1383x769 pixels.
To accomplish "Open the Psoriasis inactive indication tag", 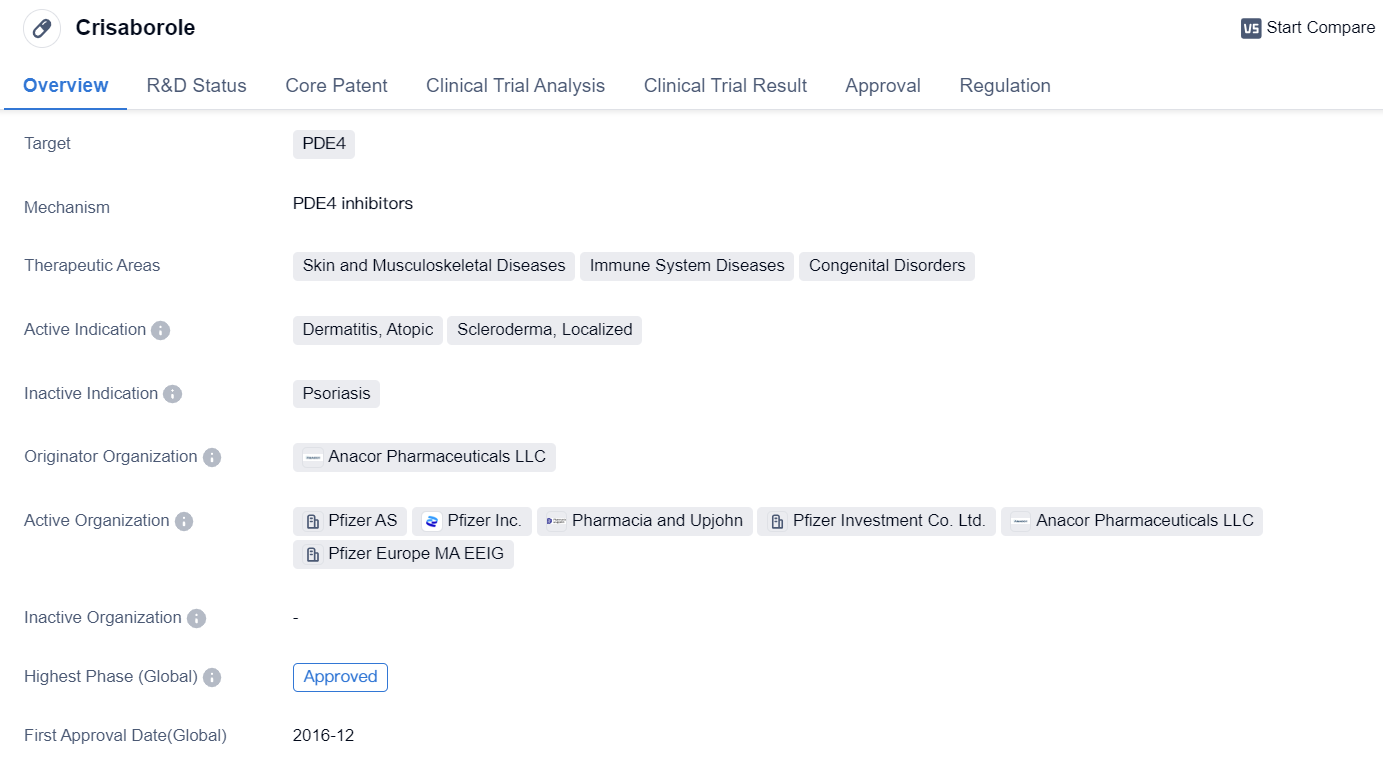I will pos(336,394).
